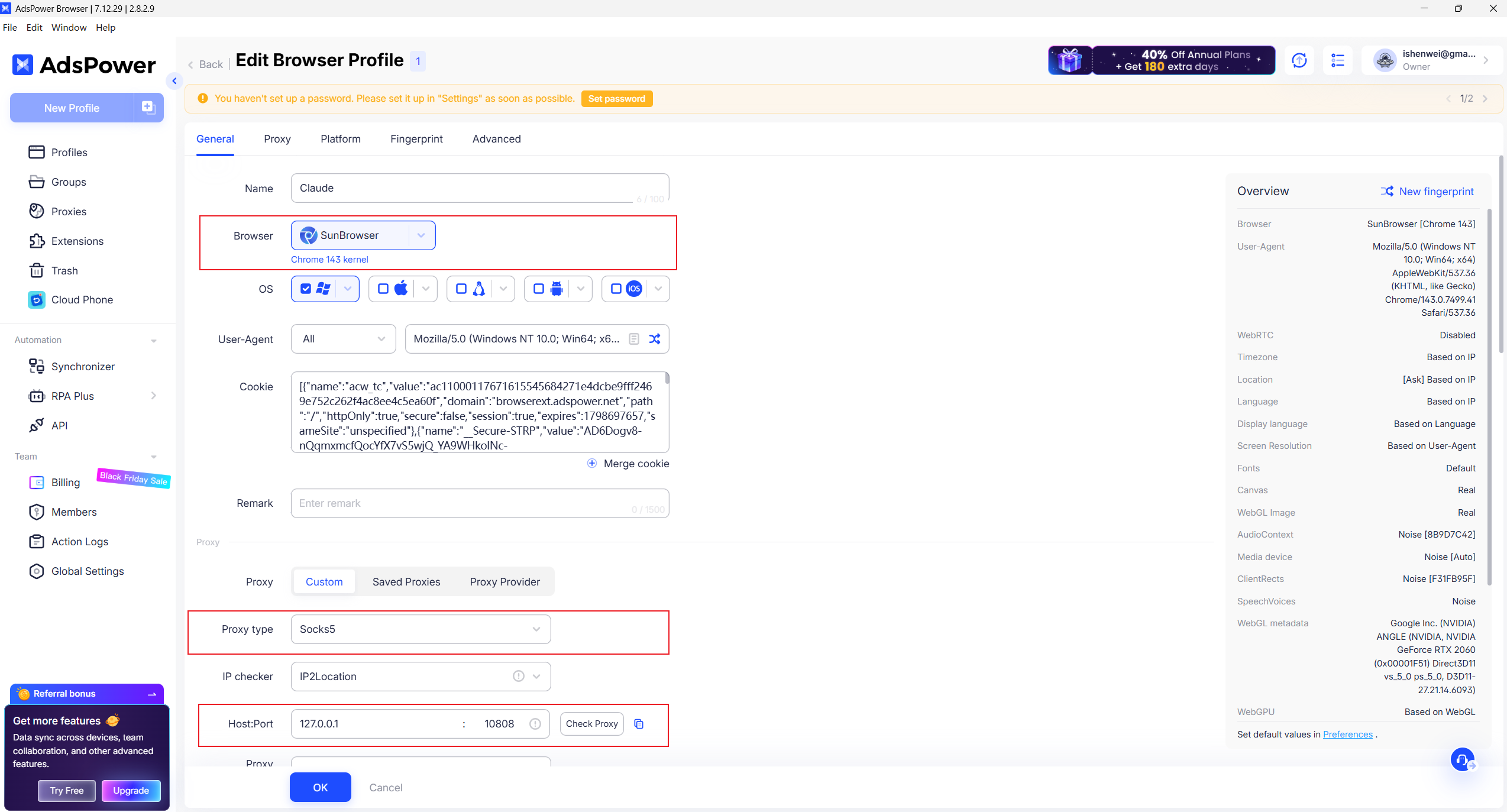Open the task list icon in header
Viewport: 1507px width, 812px height.
pyautogui.click(x=1338, y=60)
